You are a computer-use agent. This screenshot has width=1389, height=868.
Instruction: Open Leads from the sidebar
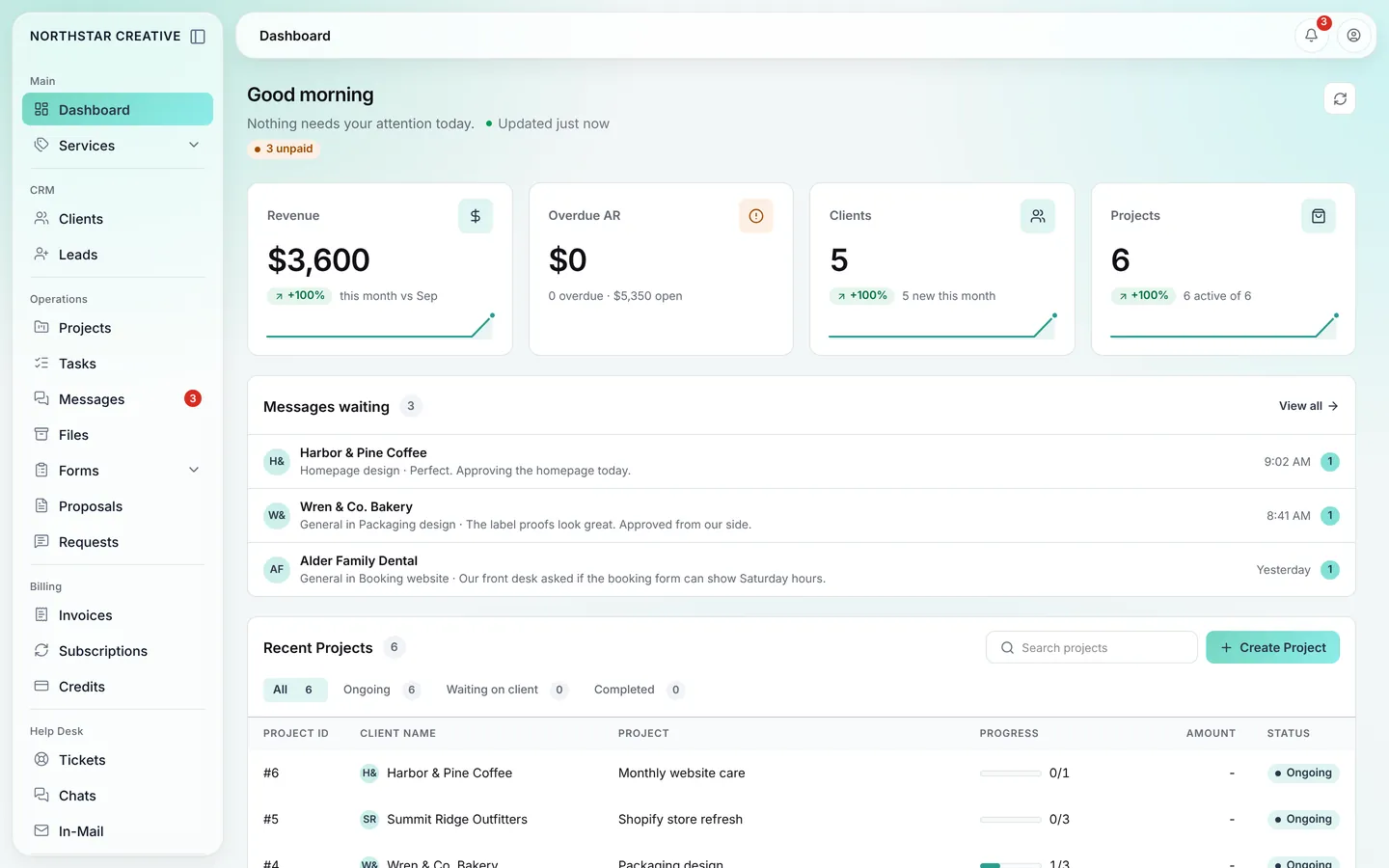pyautogui.click(x=118, y=255)
